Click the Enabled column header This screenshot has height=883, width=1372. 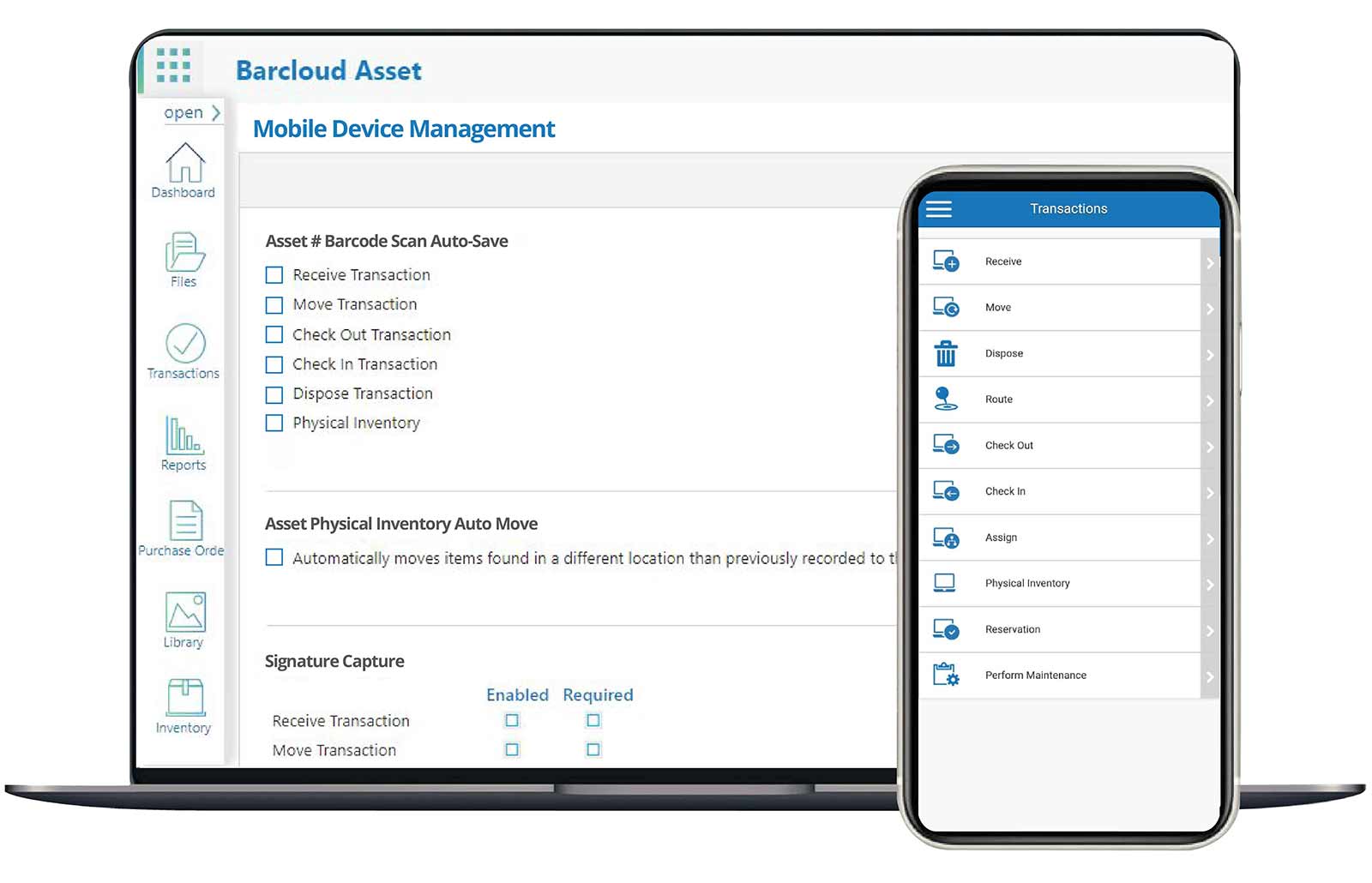point(517,695)
